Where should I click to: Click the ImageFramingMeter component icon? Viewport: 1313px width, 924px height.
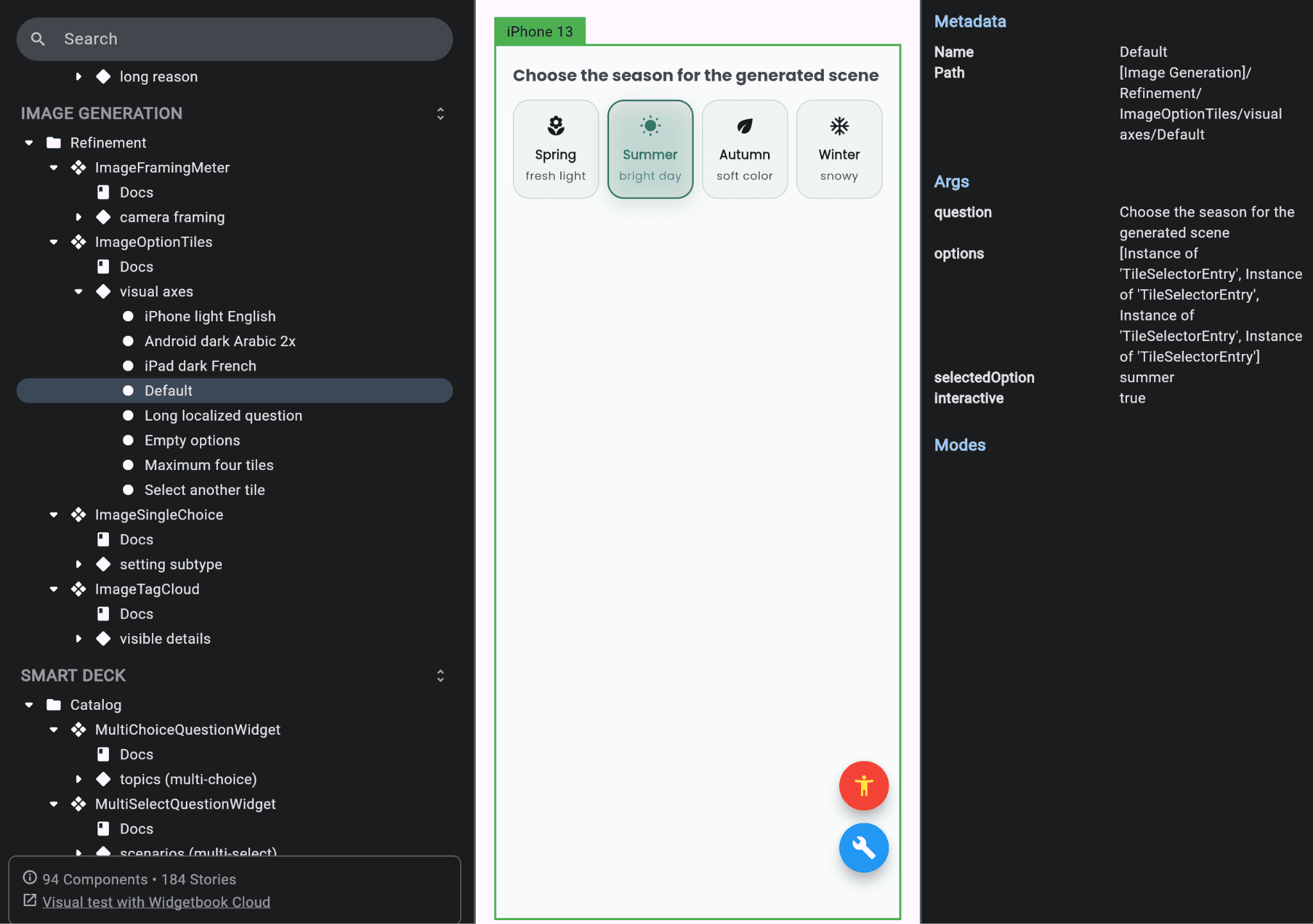coord(78,167)
